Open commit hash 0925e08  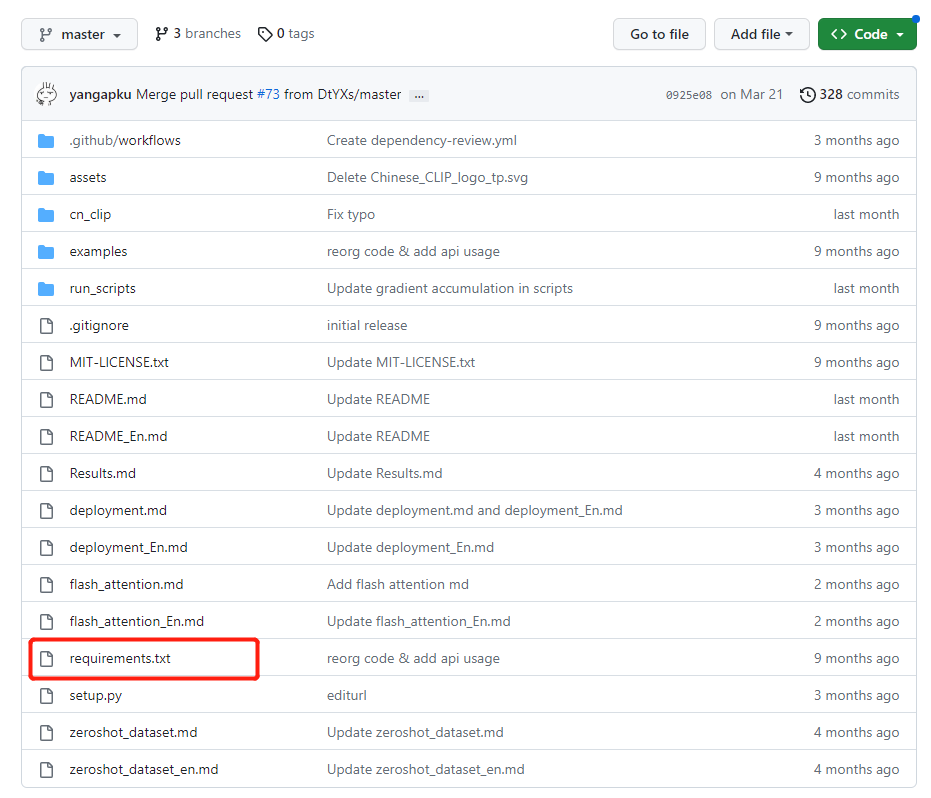click(688, 95)
